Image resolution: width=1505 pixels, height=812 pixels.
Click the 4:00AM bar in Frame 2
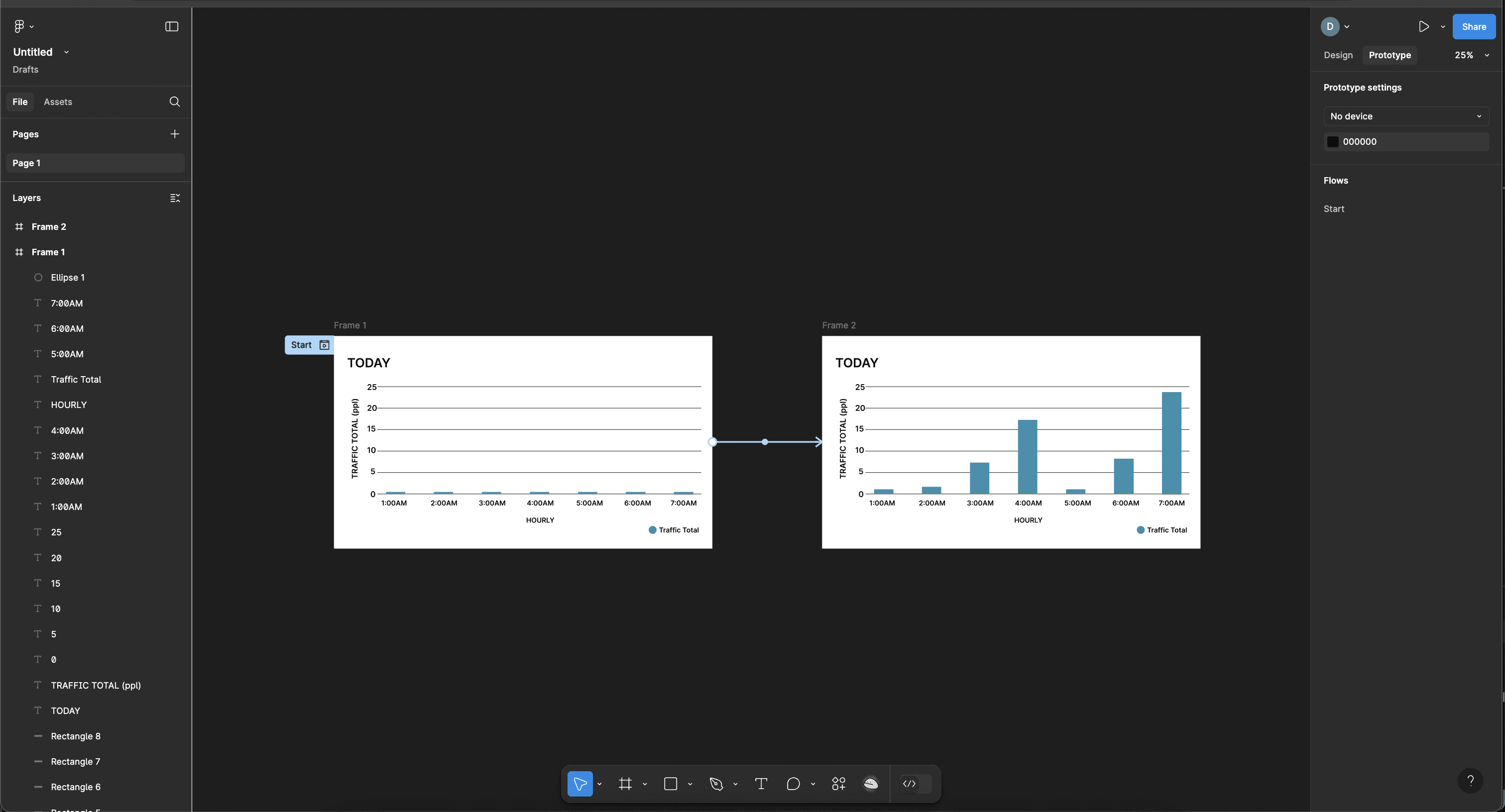coord(1028,457)
